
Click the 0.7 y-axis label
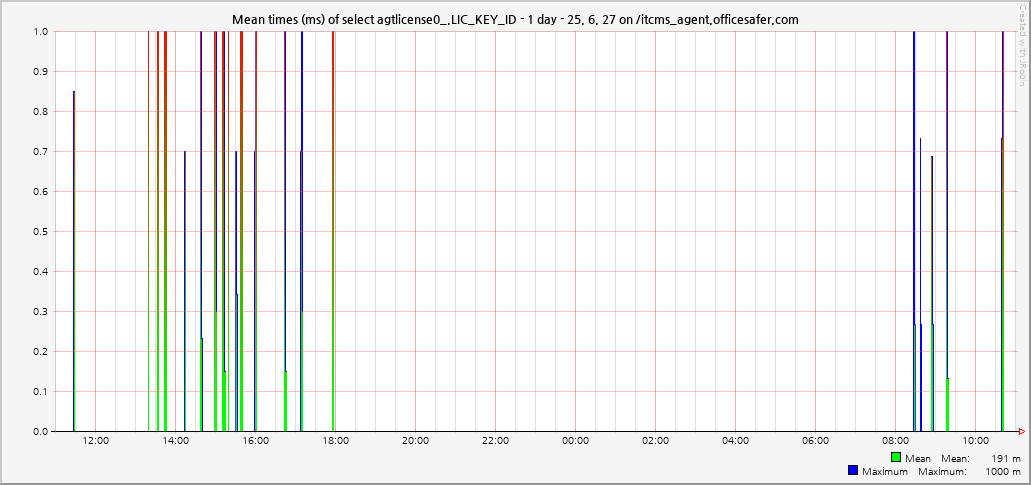click(x=41, y=152)
